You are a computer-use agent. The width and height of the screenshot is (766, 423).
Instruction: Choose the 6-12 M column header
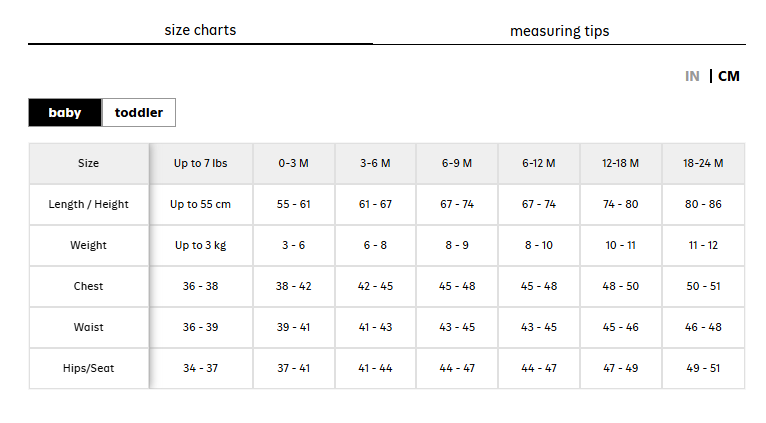point(539,163)
